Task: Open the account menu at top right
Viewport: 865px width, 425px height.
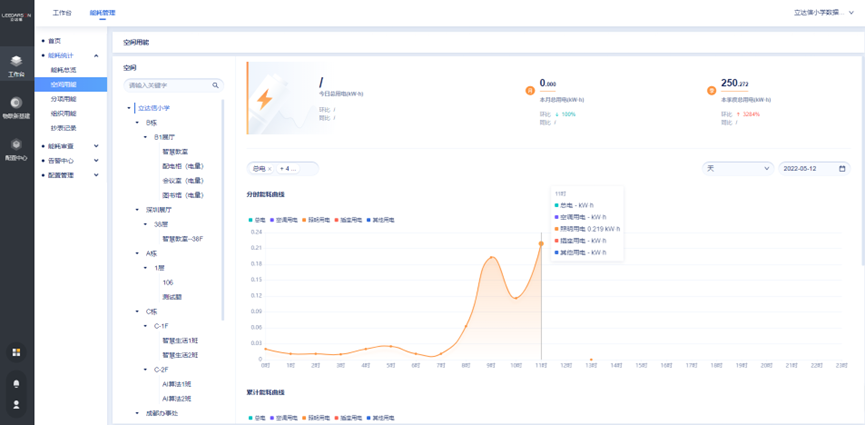Action: click(x=818, y=13)
